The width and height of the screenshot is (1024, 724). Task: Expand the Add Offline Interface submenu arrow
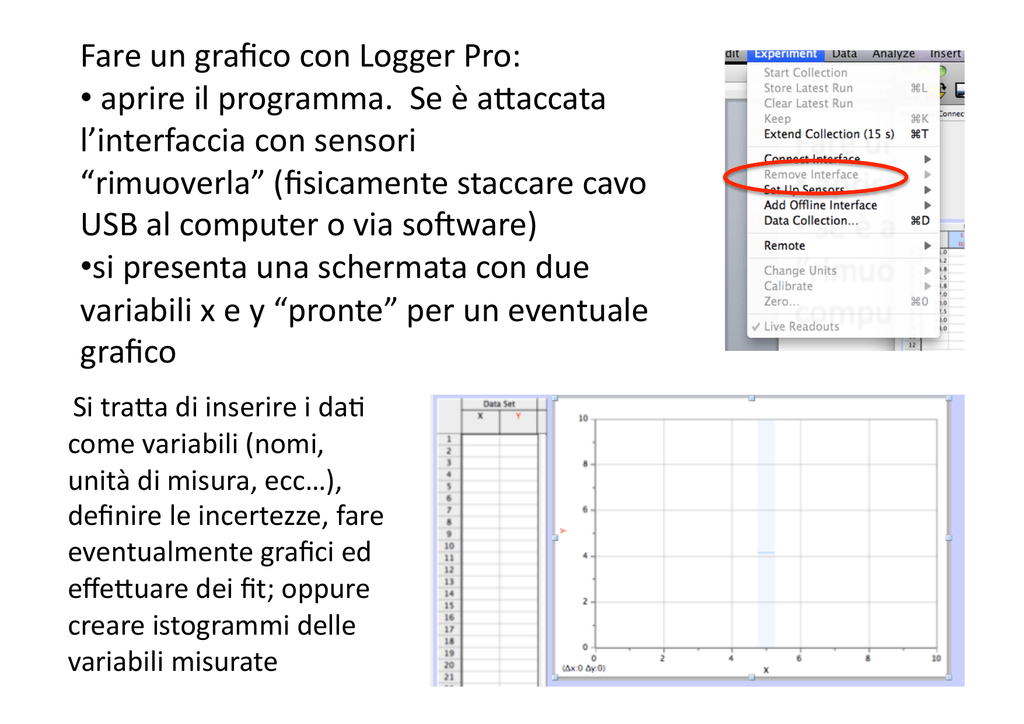click(927, 205)
